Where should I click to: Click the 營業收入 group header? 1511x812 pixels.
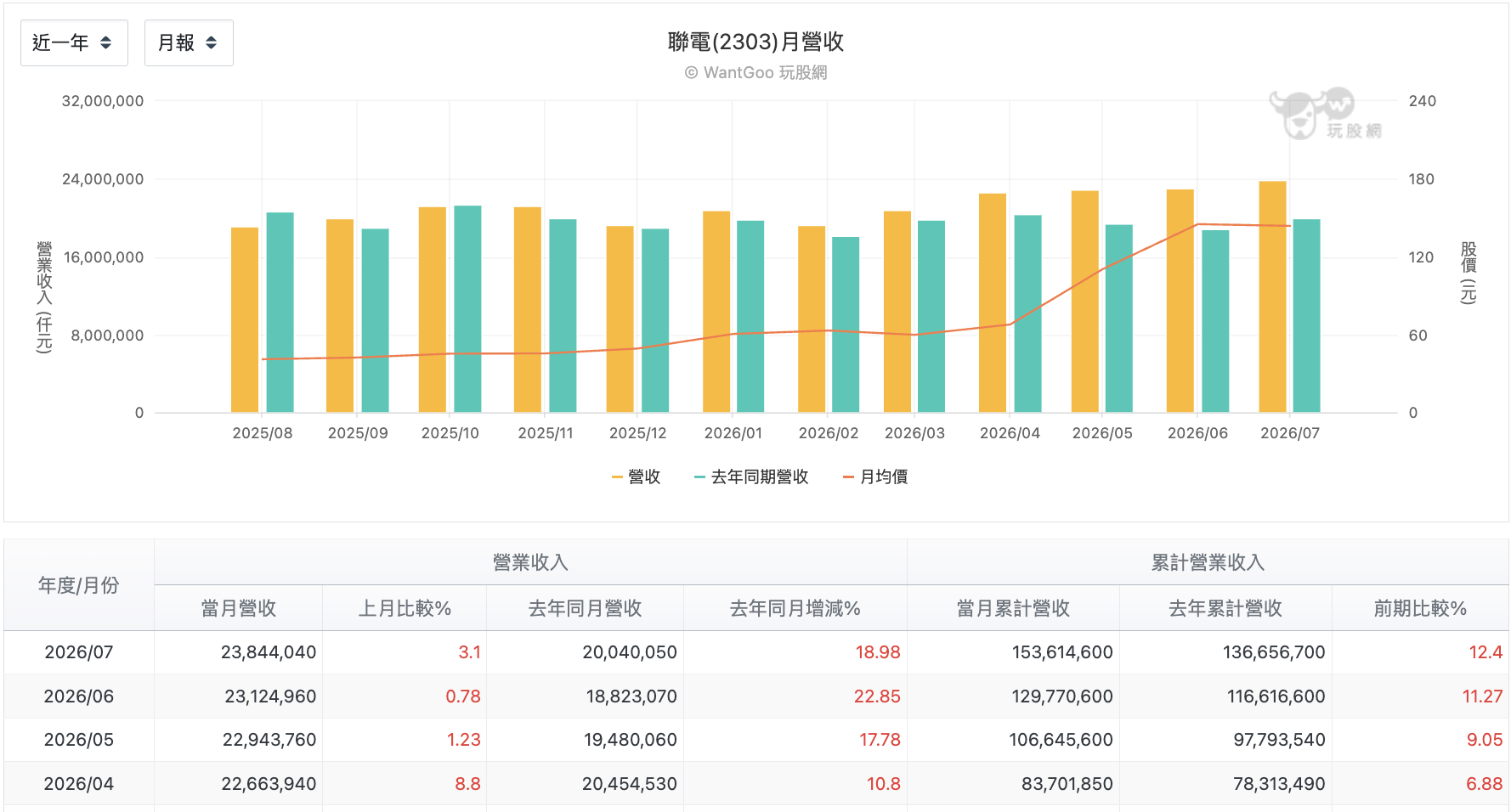pos(530,562)
